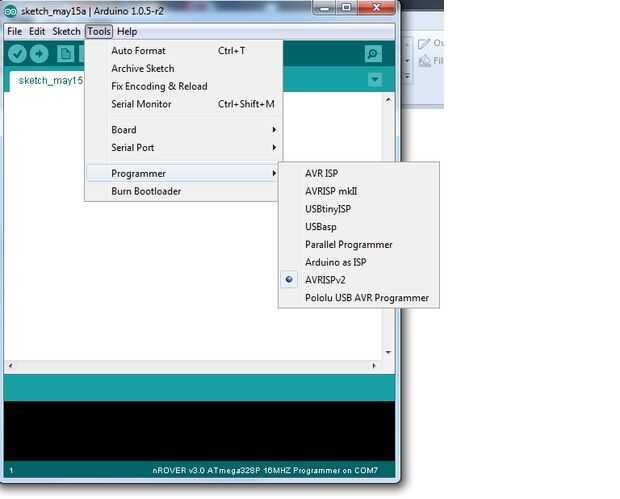Viewport: 620px width, 499px height.
Task: Close the Arduino window
Action: coord(376,8)
